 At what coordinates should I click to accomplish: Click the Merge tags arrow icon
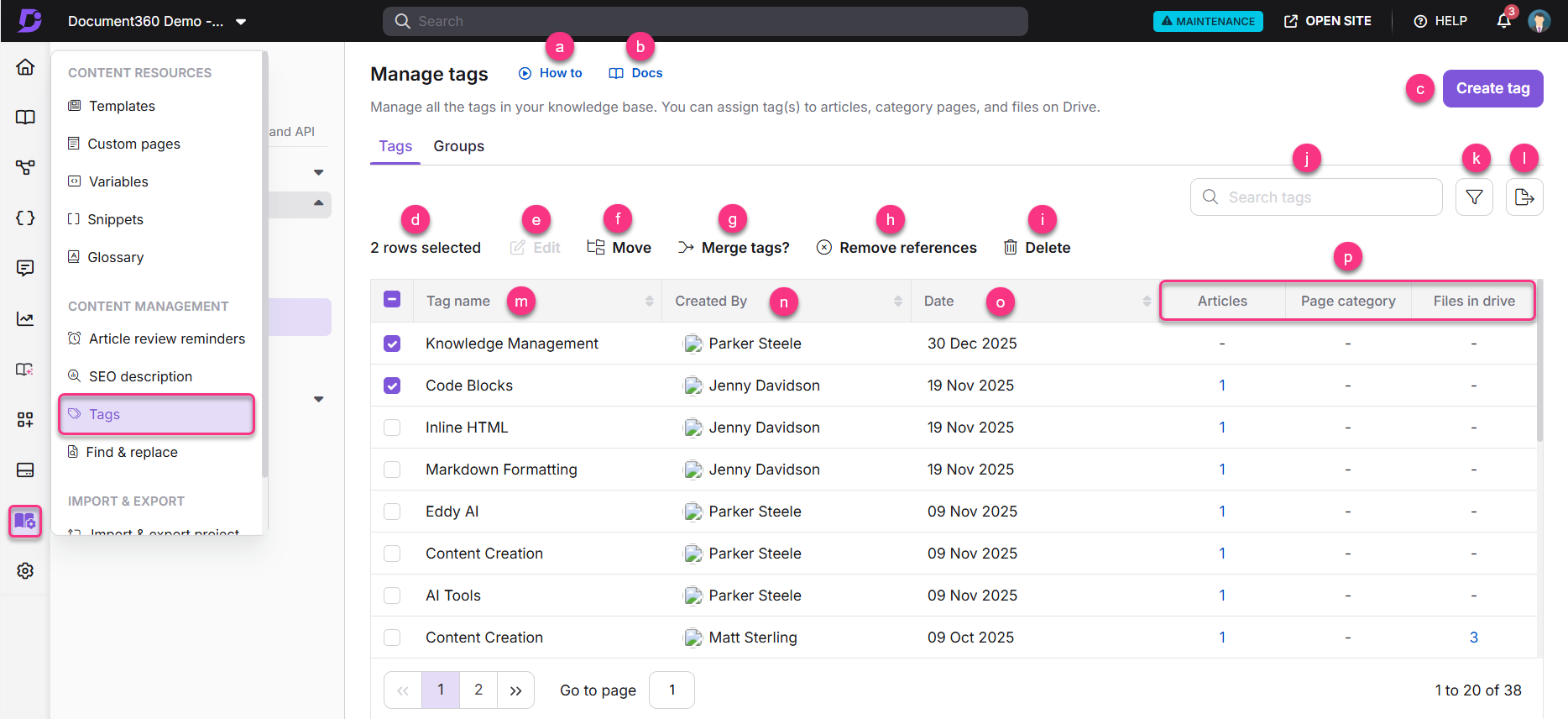pos(686,248)
